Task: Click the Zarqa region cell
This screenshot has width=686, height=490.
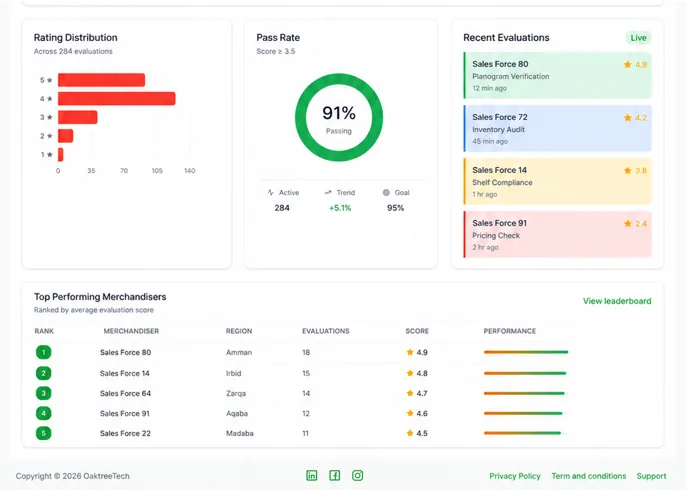Action: [236, 393]
